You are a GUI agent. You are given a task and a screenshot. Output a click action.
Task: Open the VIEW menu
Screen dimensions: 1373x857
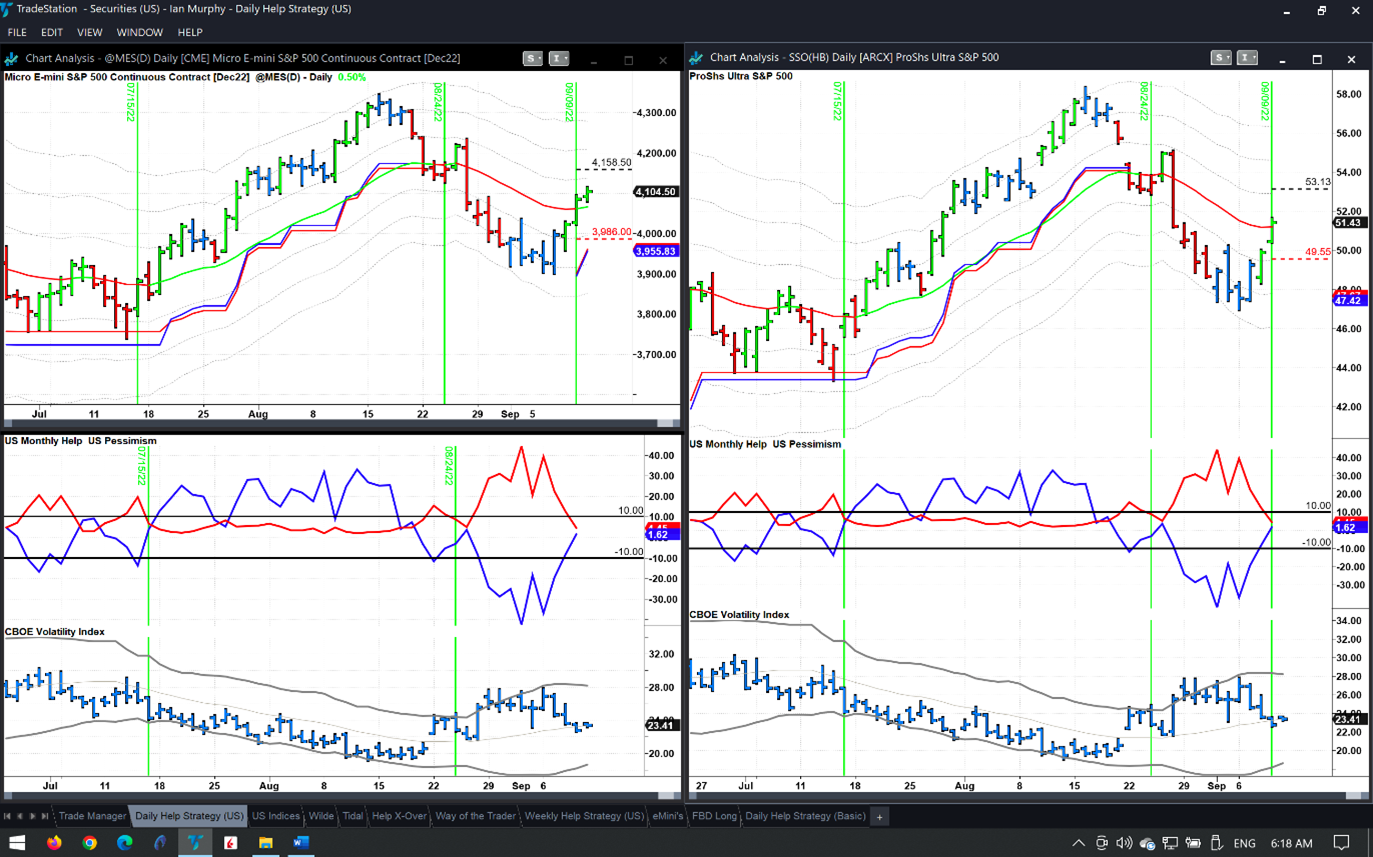(90, 32)
